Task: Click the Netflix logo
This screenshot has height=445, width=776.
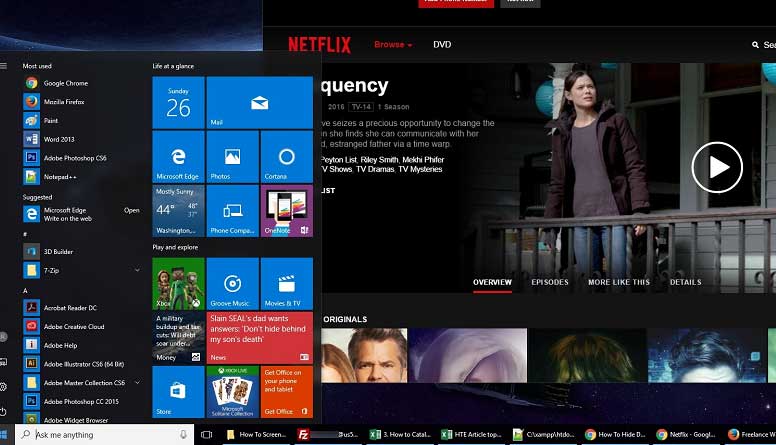Action: click(x=319, y=45)
